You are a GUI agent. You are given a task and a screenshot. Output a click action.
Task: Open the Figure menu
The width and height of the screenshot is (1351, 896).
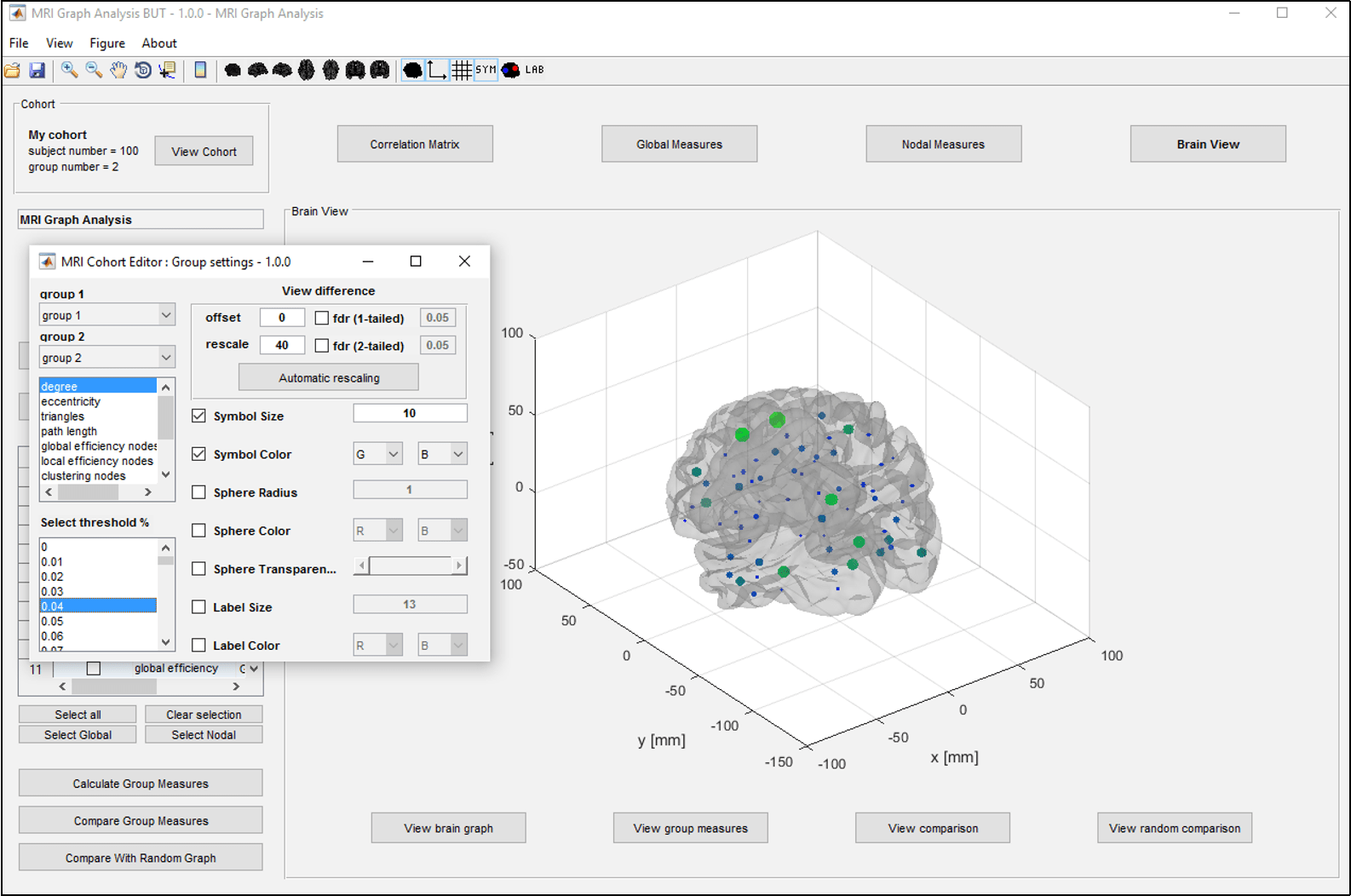[107, 43]
